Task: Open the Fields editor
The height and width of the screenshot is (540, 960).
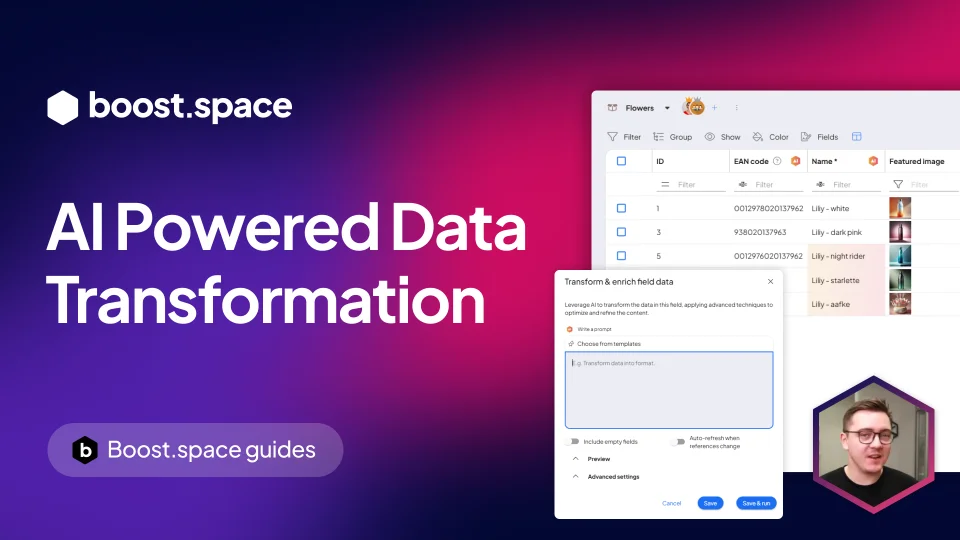Action: (x=819, y=137)
